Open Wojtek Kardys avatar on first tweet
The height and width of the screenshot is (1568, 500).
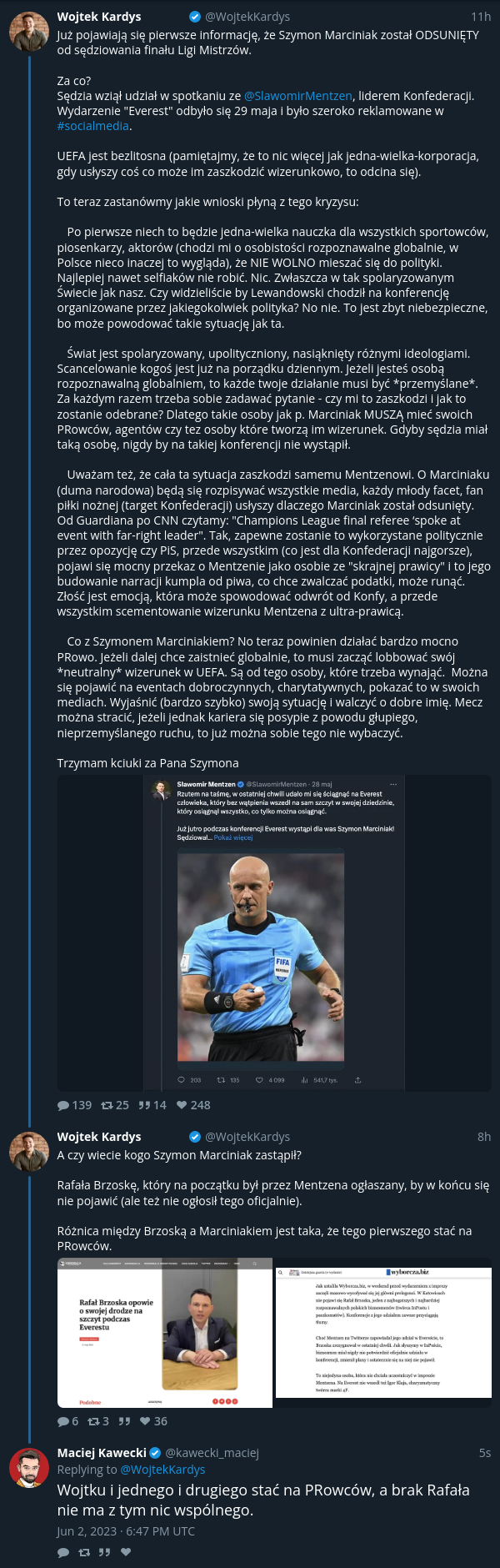[x=29, y=33]
